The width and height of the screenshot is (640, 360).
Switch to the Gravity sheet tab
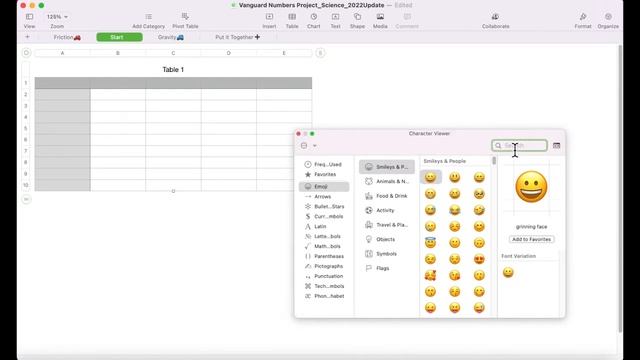[x=171, y=37]
